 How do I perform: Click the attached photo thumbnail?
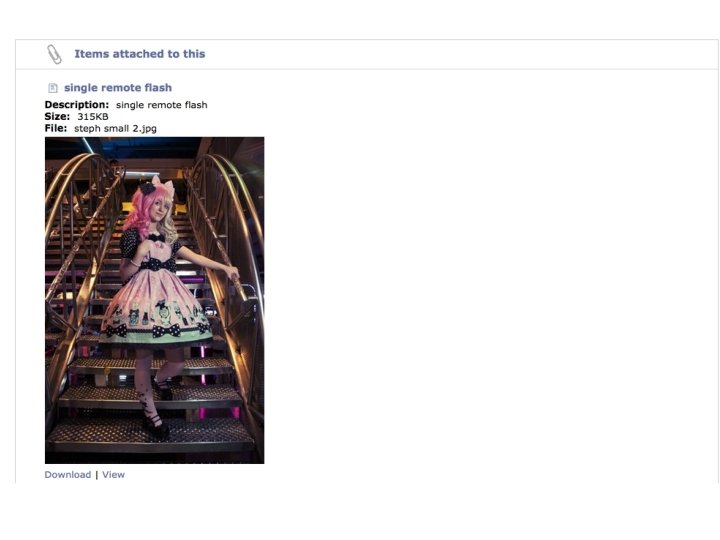[154, 300]
